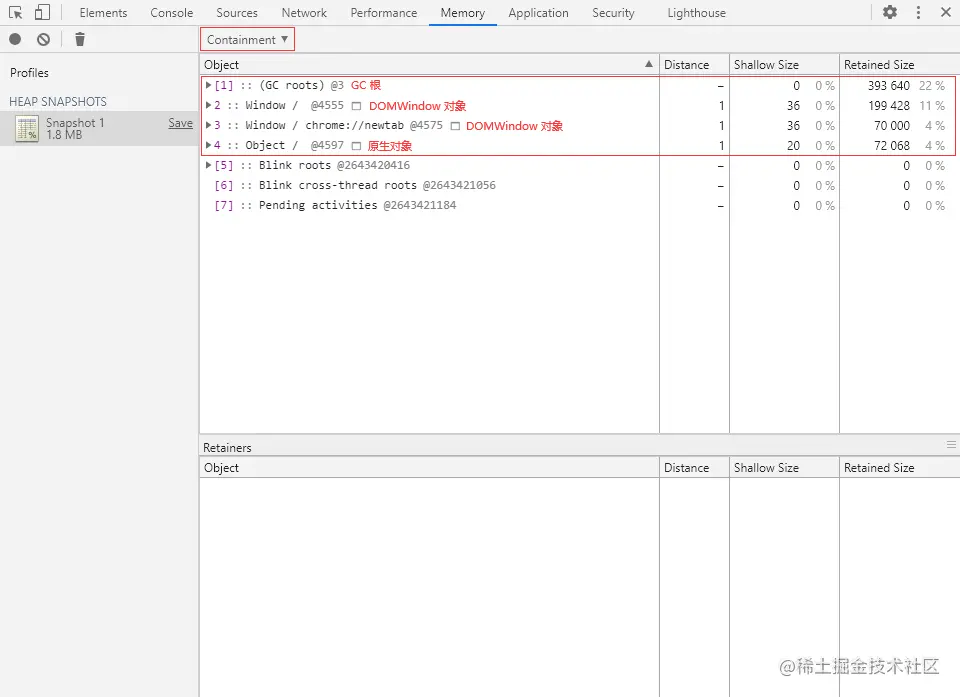
Task: Switch to the Sources tab
Action: coord(237,13)
